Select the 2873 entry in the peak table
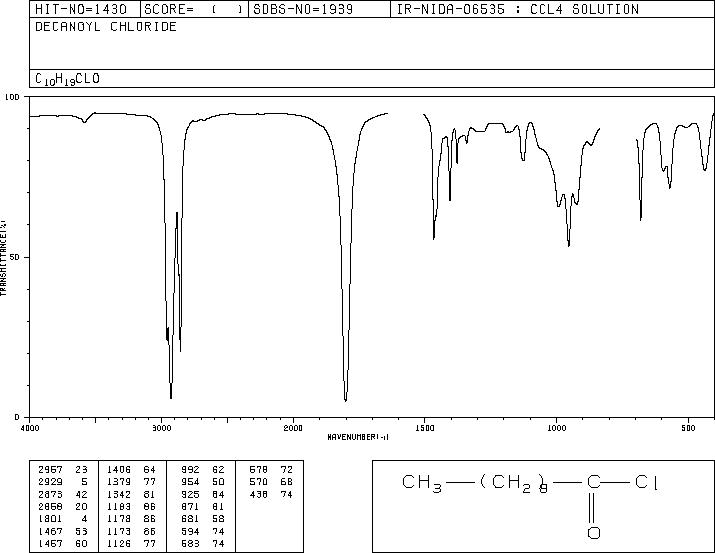Viewport: 715px width, 553px height. click(62, 494)
